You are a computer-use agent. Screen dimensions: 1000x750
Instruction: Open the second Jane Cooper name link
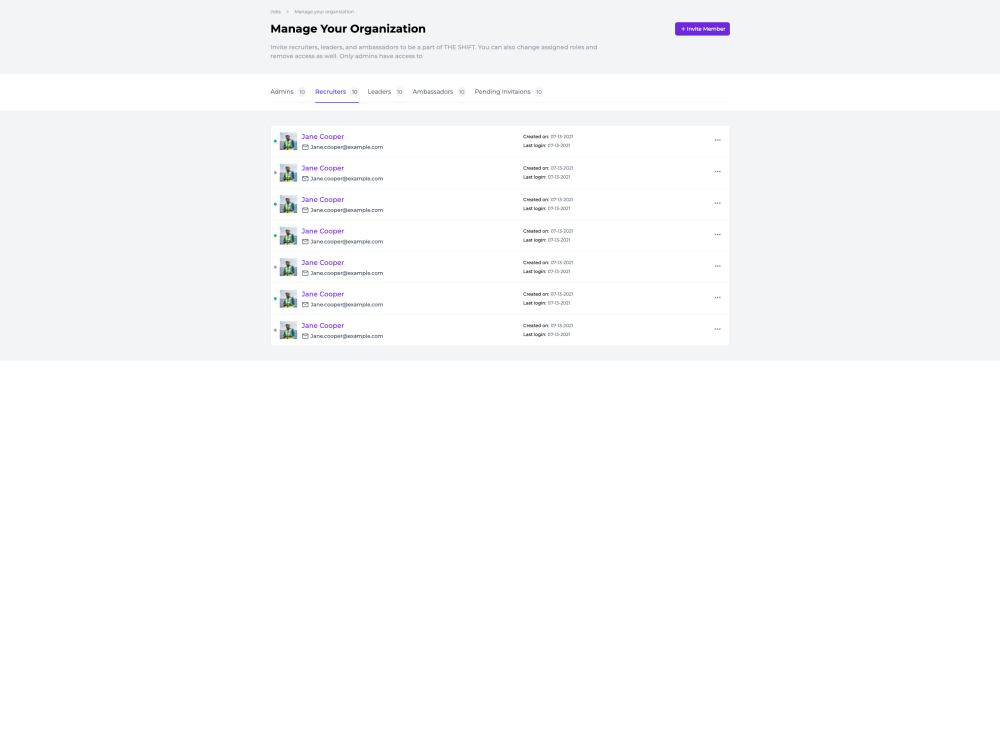point(323,168)
